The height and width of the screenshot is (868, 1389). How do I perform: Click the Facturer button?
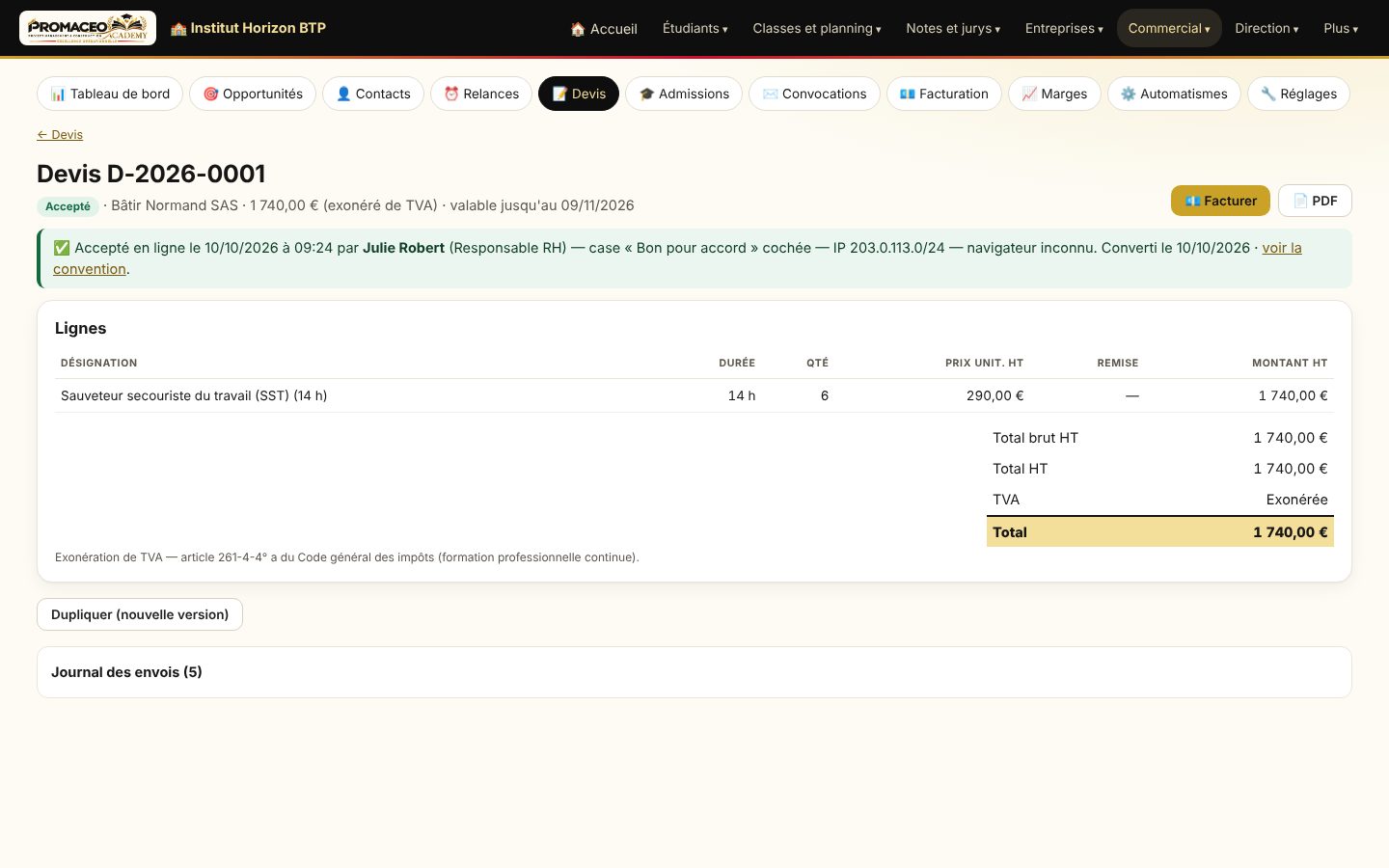1220,201
